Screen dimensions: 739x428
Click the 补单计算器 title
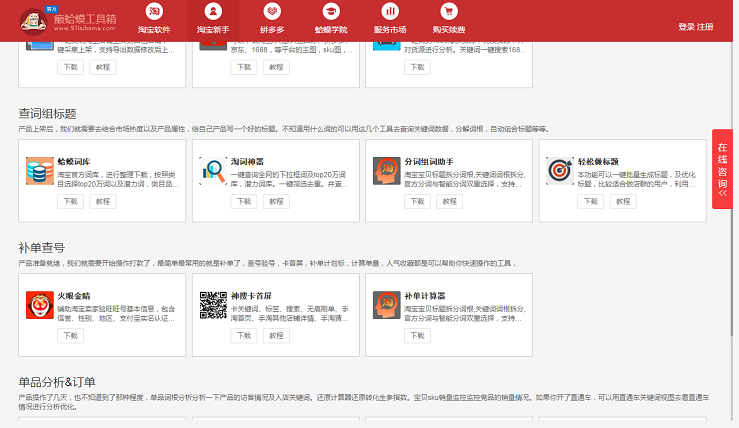425,296
